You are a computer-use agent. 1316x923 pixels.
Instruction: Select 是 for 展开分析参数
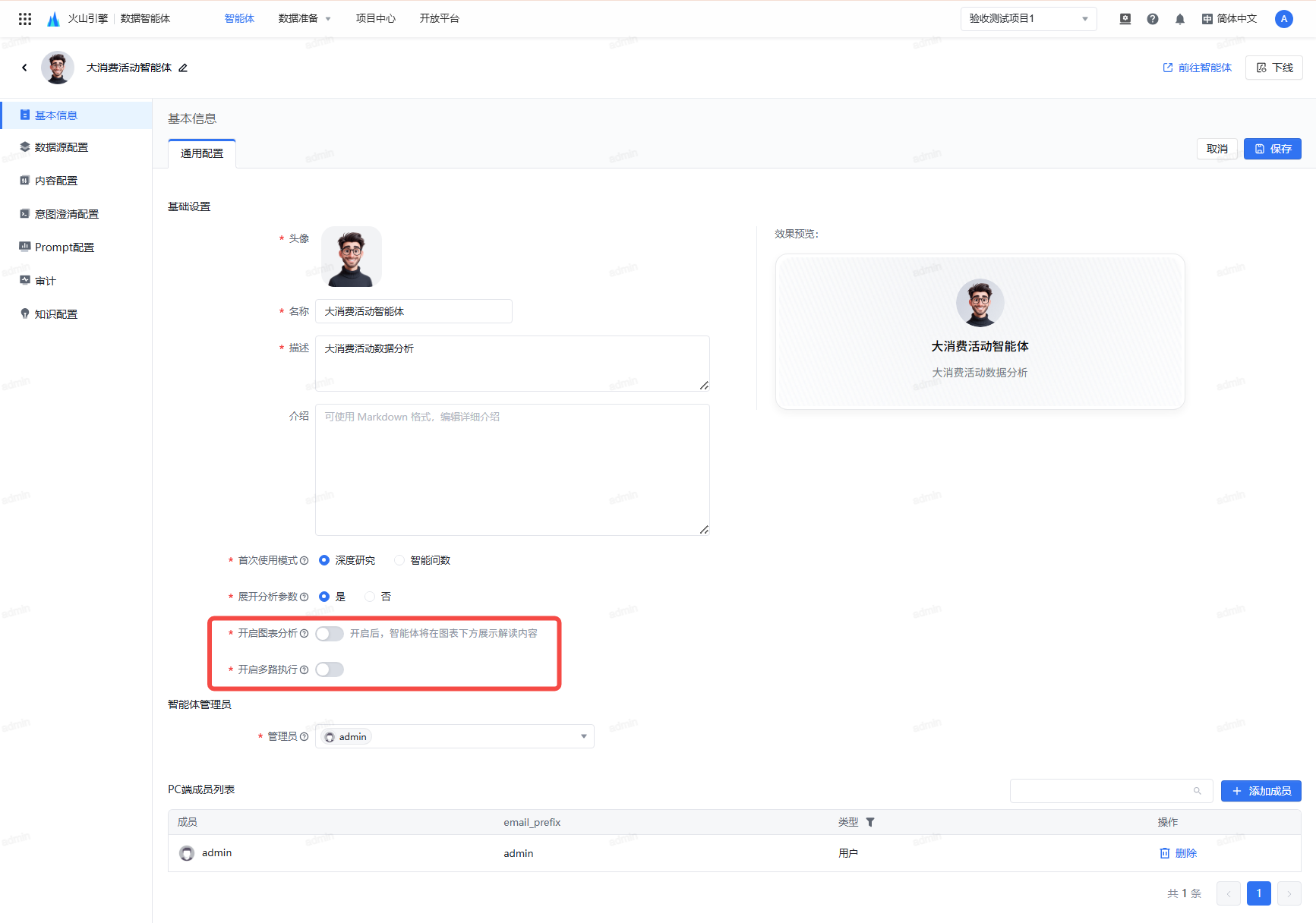[324, 597]
